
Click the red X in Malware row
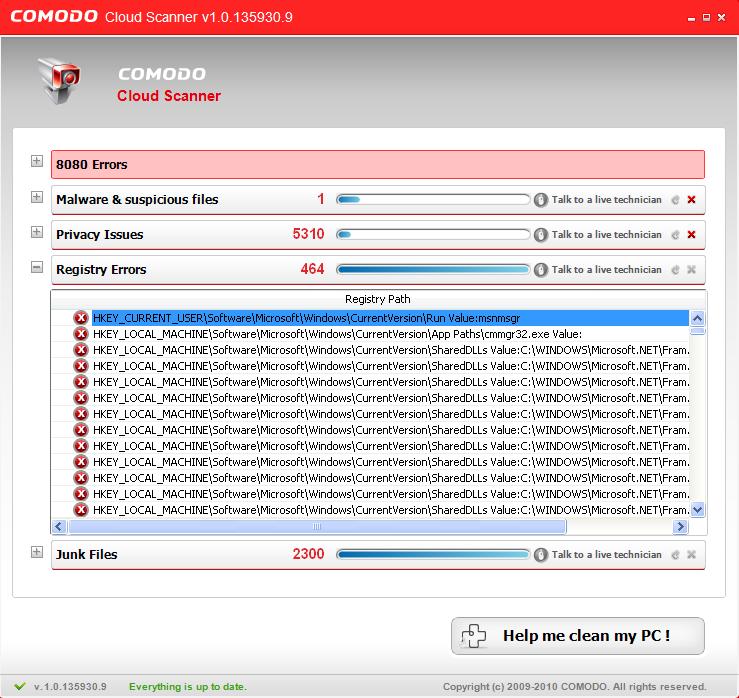coord(691,200)
